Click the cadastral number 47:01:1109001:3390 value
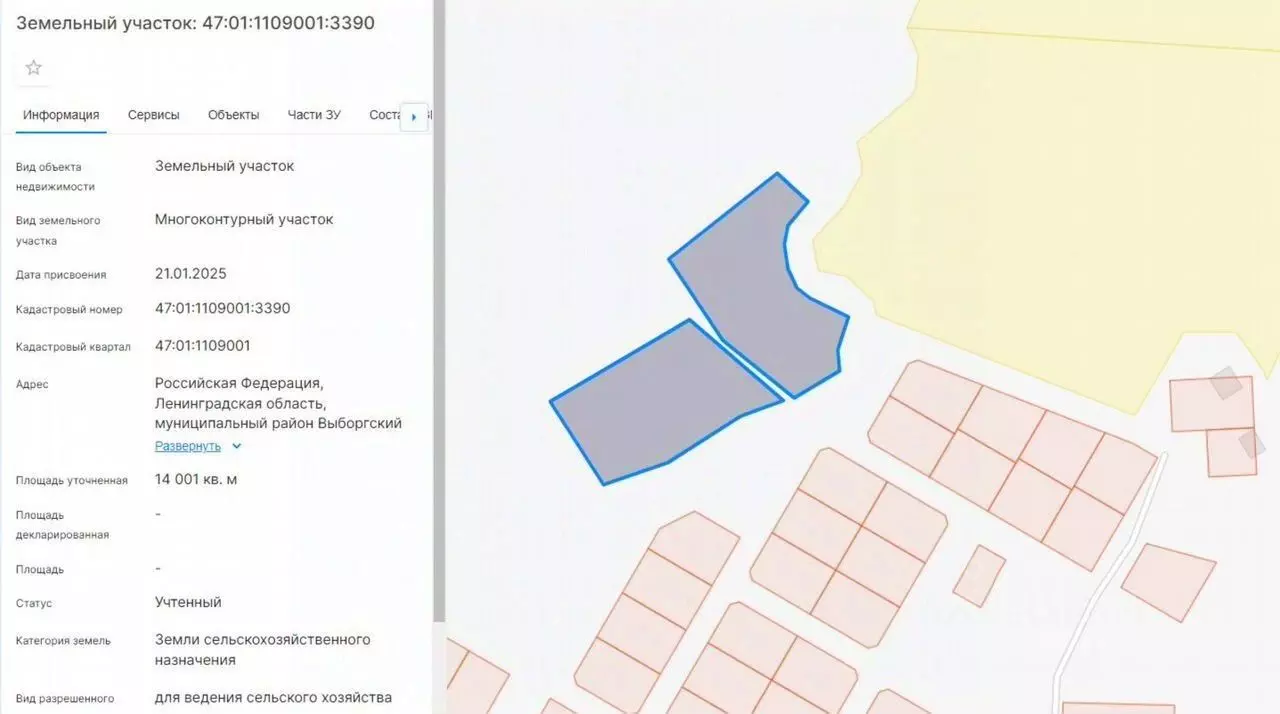1280x714 pixels. coord(223,308)
